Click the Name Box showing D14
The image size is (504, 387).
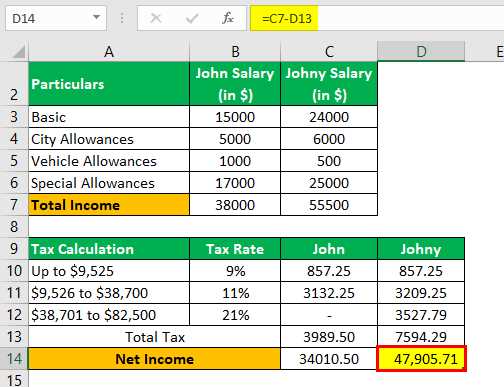56,18
